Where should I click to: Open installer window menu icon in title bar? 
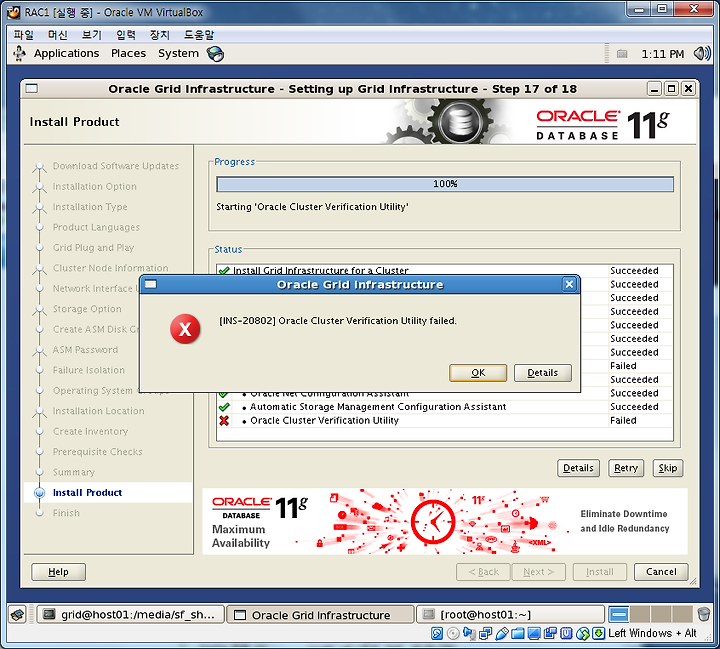tap(32, 88)
